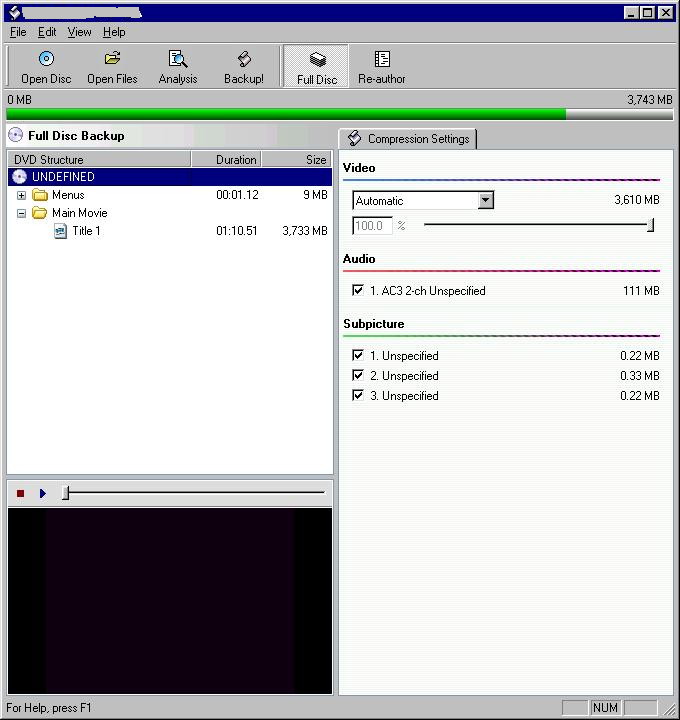The height and width of the screenshot is (720, 680).
Task: Click the 111 MB audio size value
Action: [641, 291]
